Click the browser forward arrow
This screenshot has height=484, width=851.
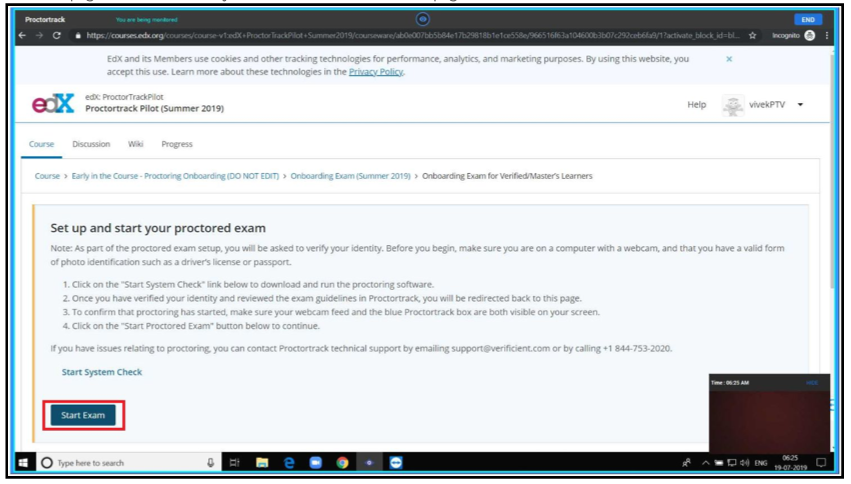coord(39,35)
